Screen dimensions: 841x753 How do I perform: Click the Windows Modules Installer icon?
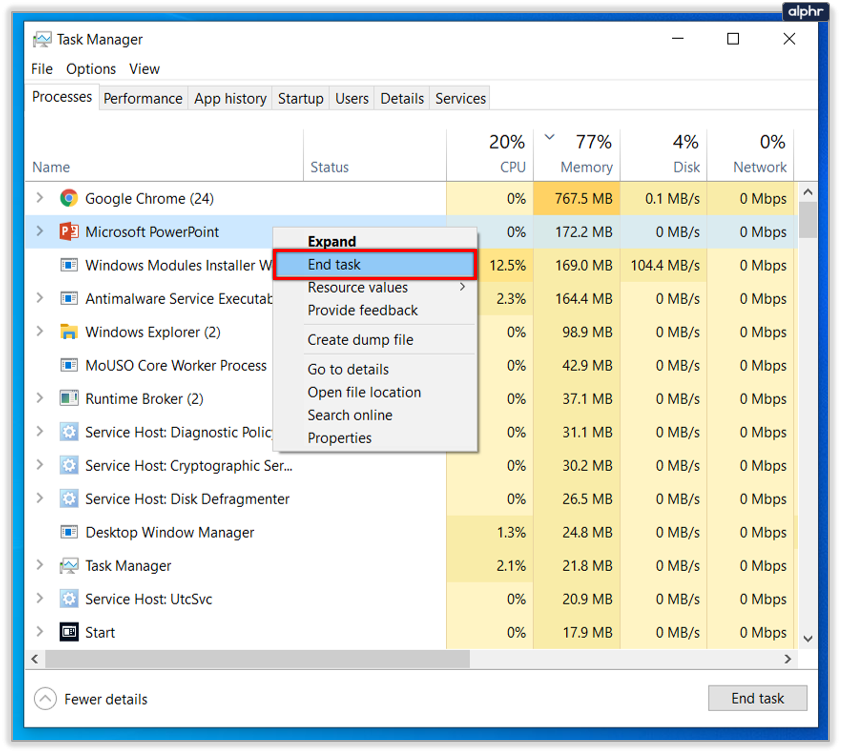click(x=69, y=265)
